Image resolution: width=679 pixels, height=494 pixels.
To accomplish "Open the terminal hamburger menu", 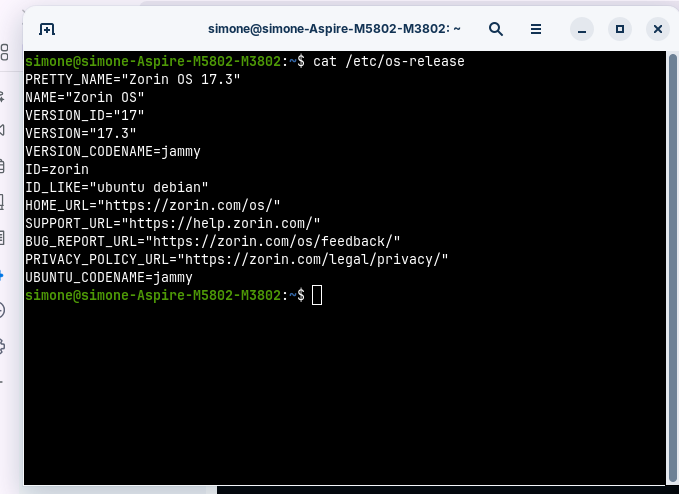I will click(x=536, y=29).
